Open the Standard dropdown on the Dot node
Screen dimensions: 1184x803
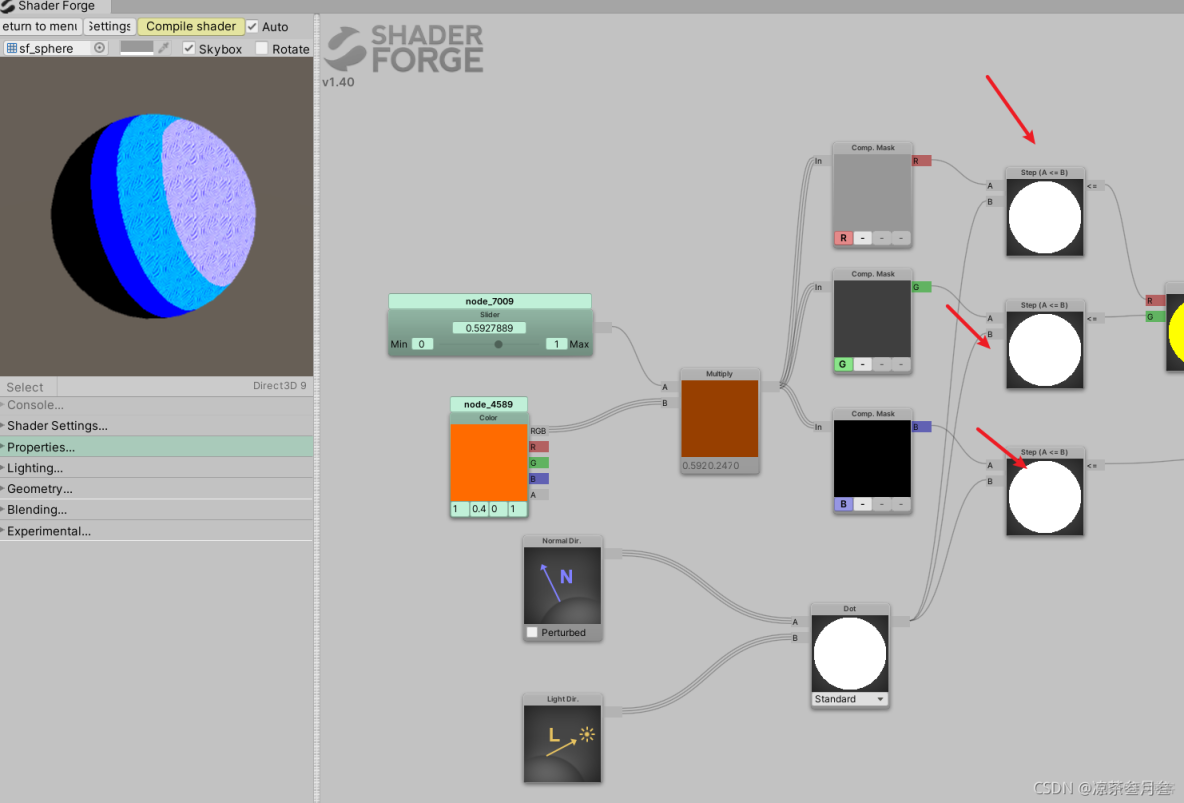(x=849, y=699)
